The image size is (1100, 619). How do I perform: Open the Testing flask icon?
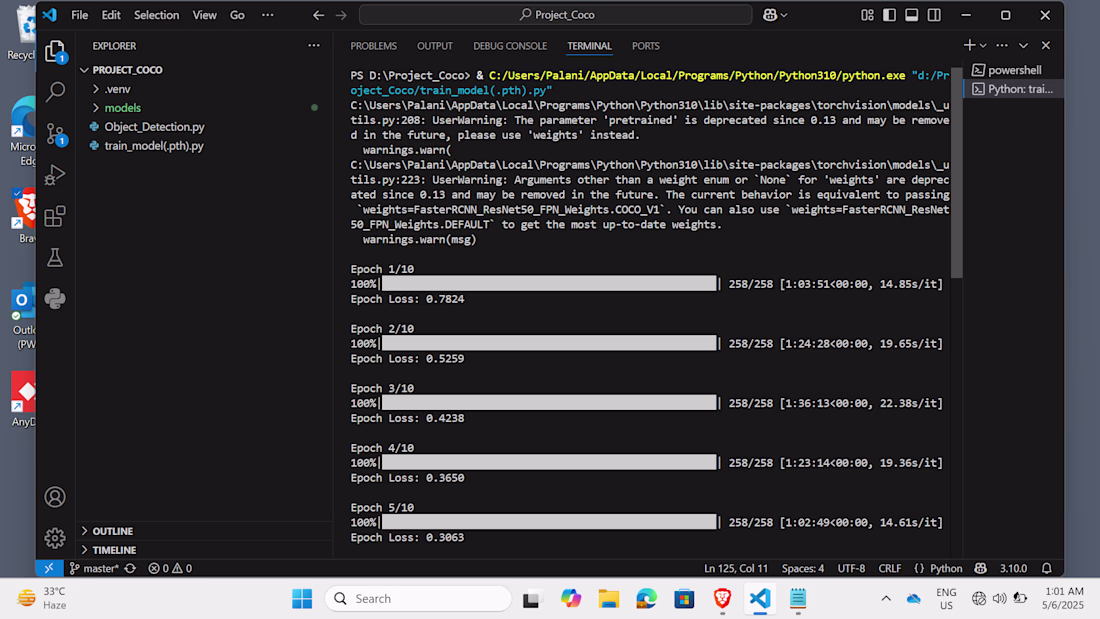[x=55, y=258]
